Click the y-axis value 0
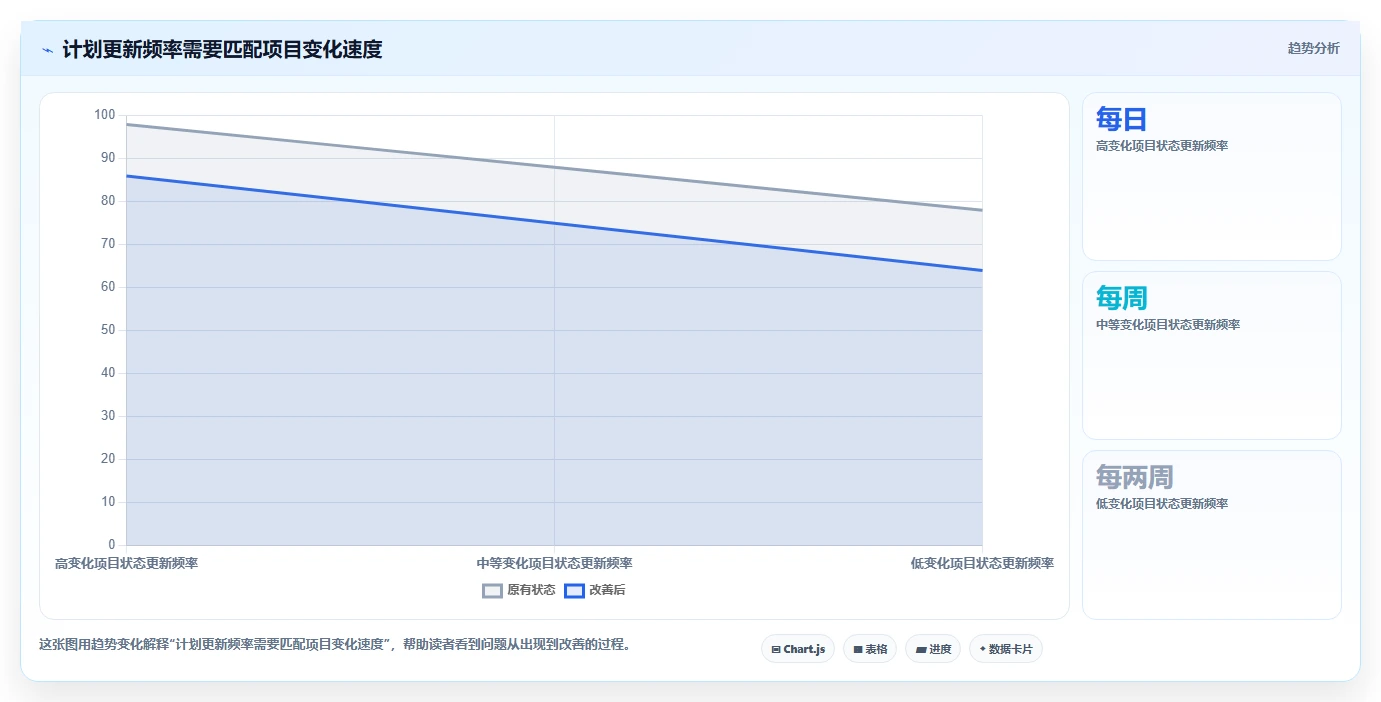 [x=112, y=545]
